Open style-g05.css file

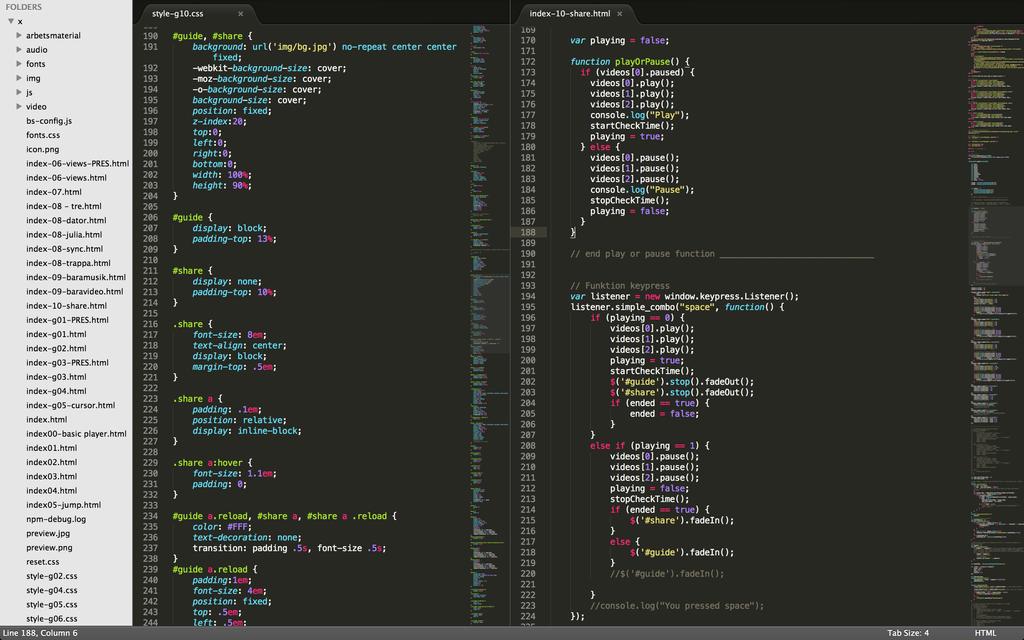pyautogui.click(x=52, y=605)
